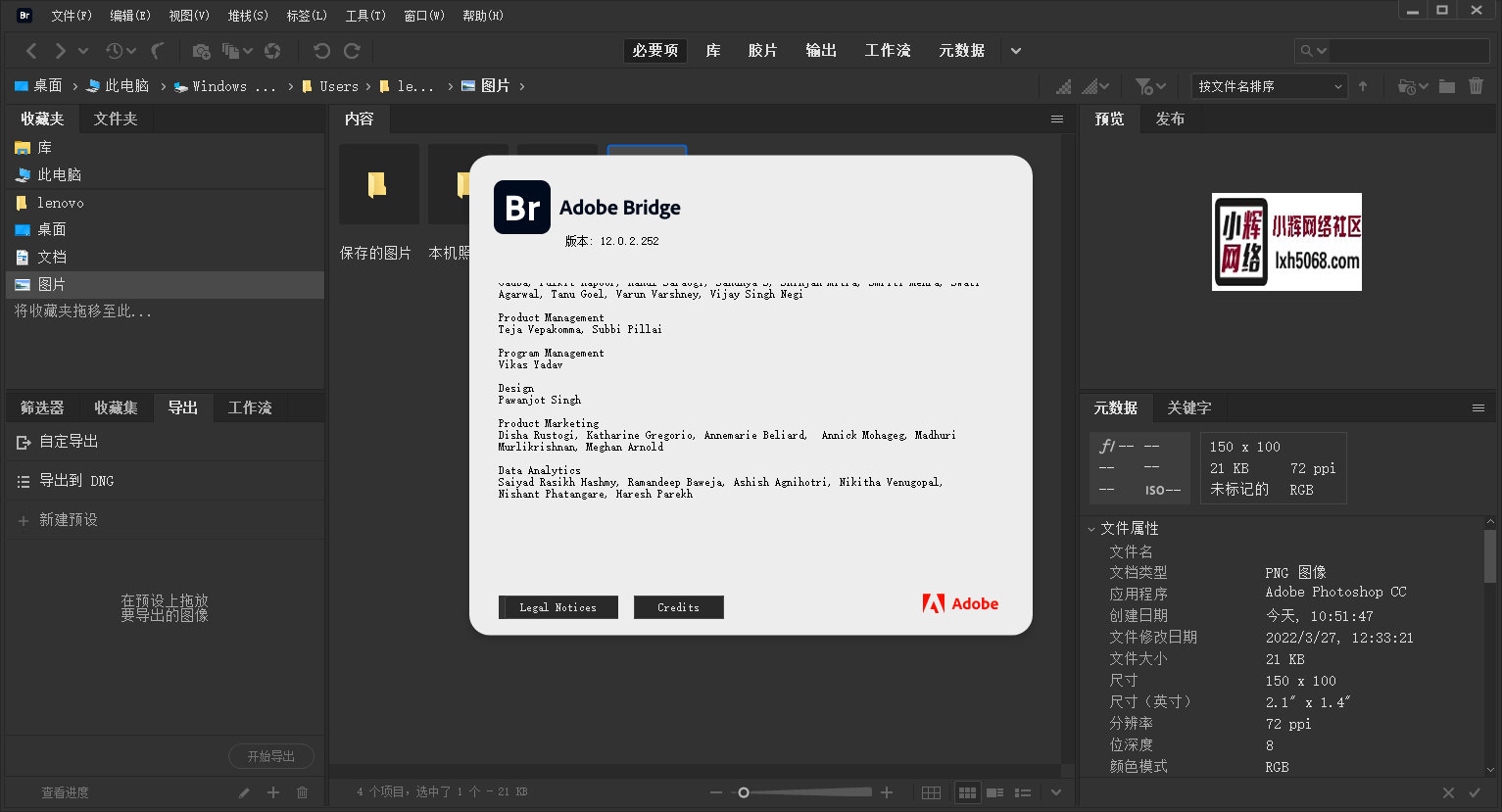Viewport: 1502px width, 812px height.
Task: Open the navigation history dropdown arrow
Action: click(83, 51)
